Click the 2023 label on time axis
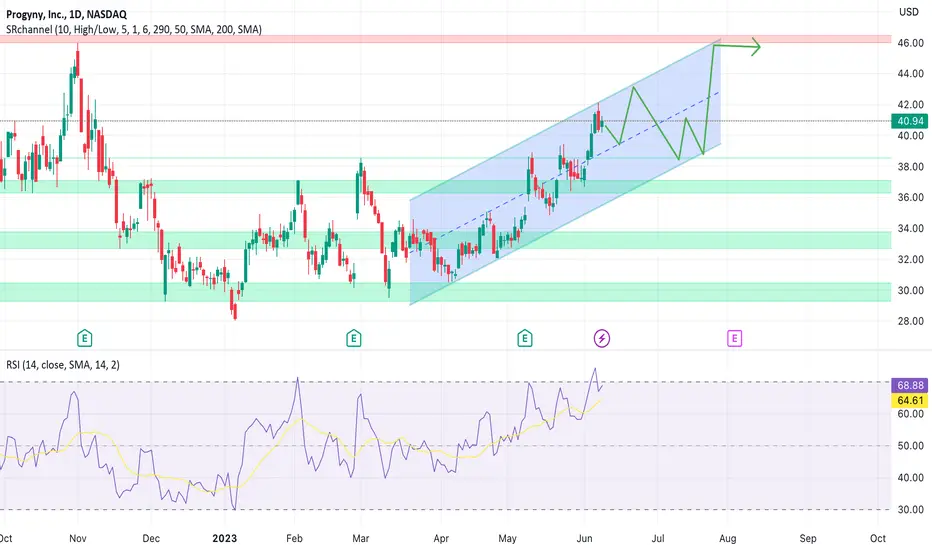932x550 pixels. [225, 538]
